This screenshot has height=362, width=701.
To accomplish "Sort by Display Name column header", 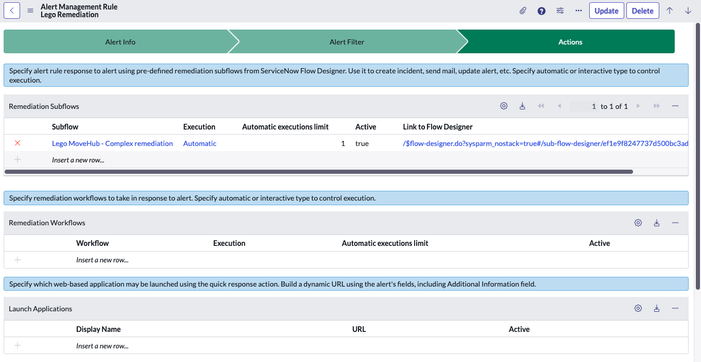I will (98, 329).
